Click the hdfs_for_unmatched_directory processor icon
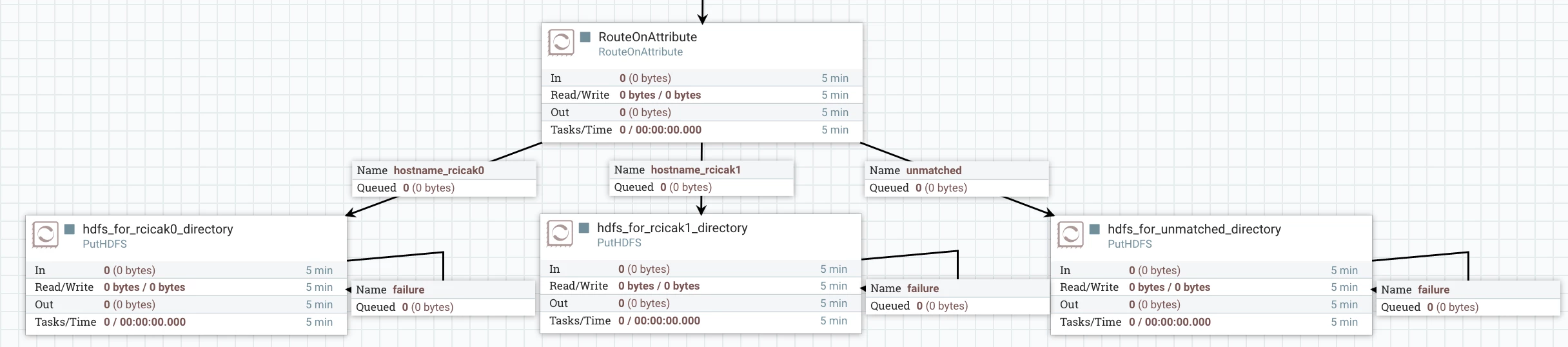 1070,235
